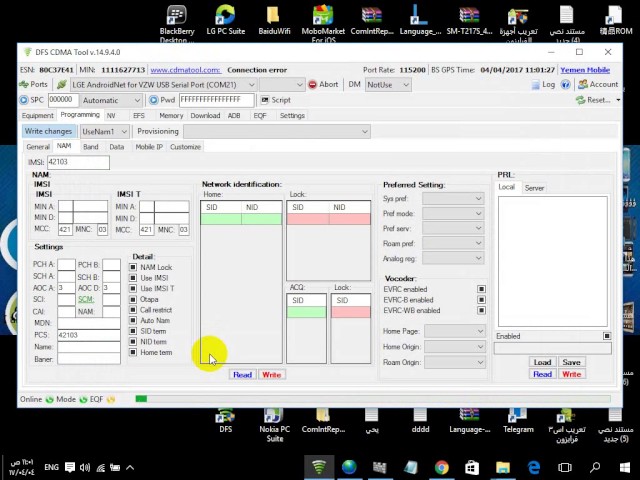Switch to EFS tab
Image resolution: width=640 pixels, height=480 pixels.
(139, 116)
